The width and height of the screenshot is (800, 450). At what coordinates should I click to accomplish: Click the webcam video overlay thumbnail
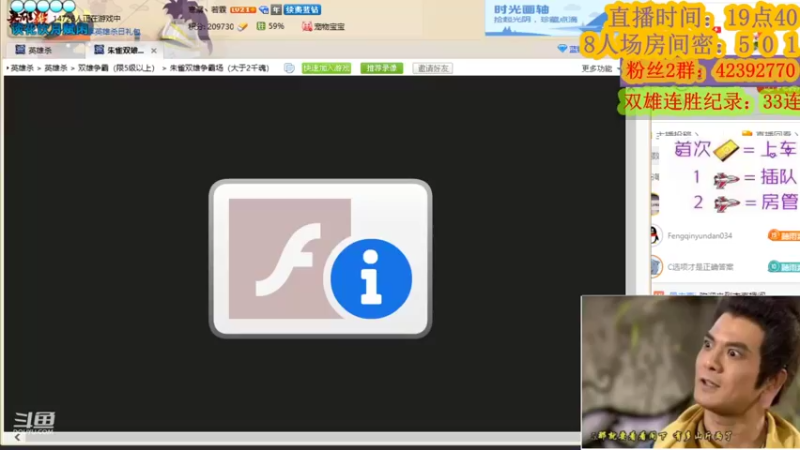(690, 372)
